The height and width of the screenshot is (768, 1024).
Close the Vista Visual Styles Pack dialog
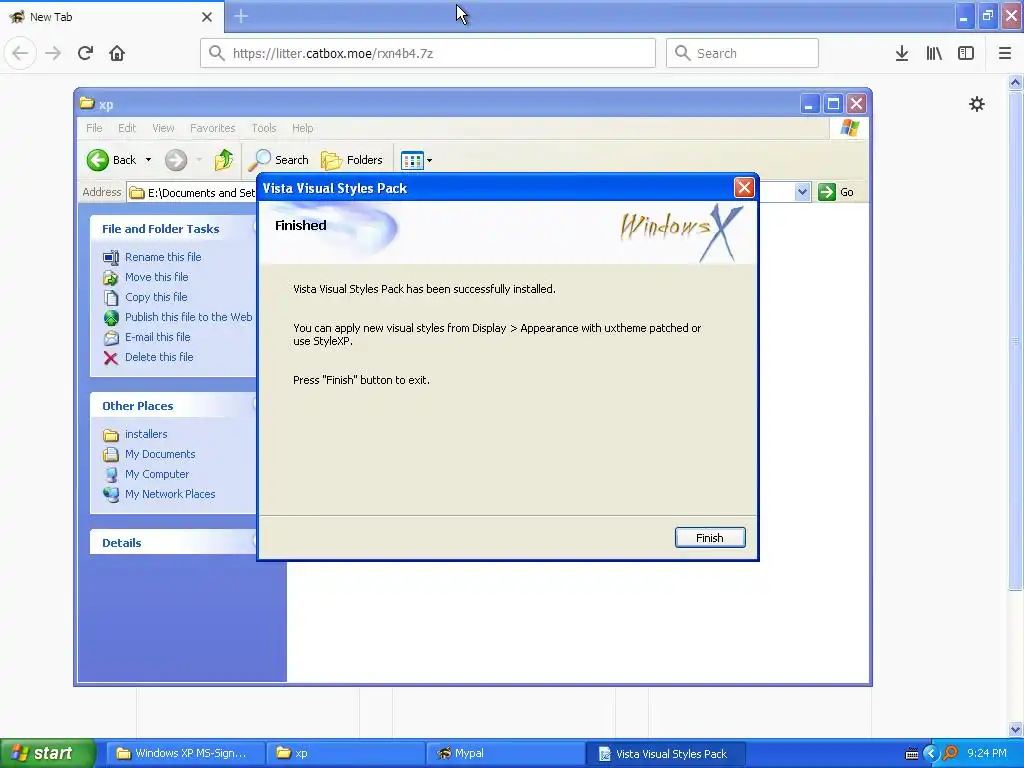coord(744,188)
